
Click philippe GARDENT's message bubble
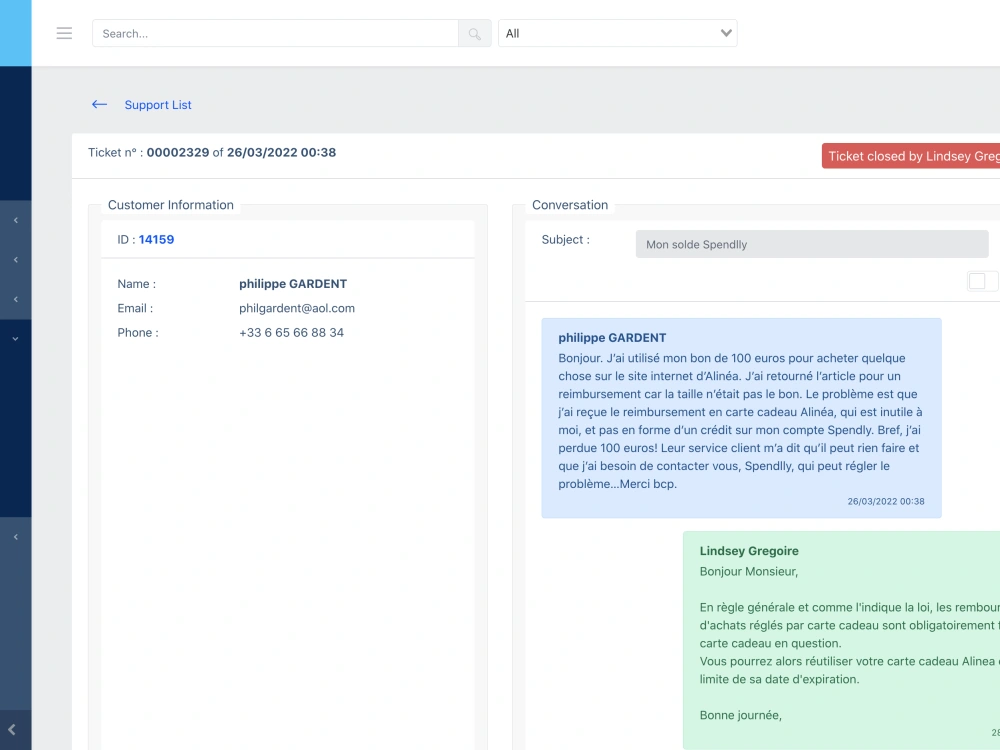click(741, 418)
